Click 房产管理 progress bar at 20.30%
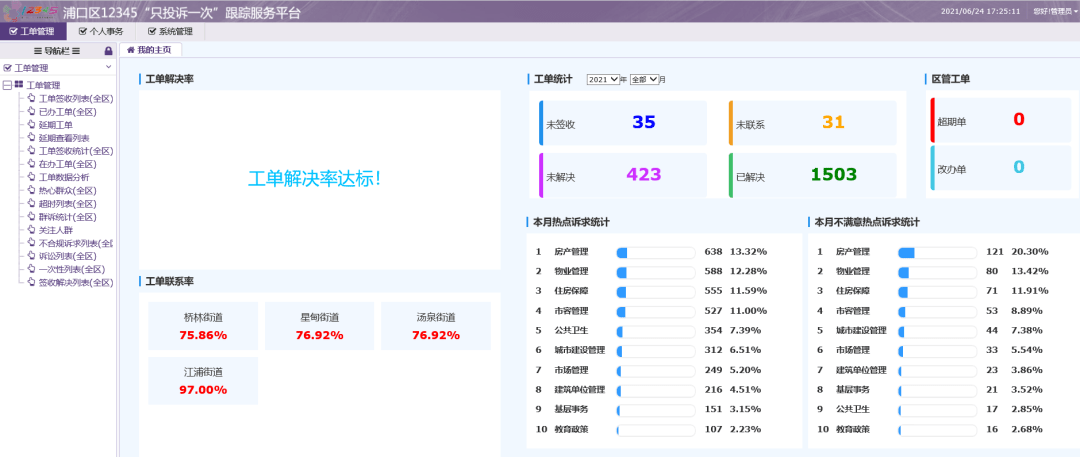The height and width of the screenshot is (457, 1080). [x=937, y=252]
